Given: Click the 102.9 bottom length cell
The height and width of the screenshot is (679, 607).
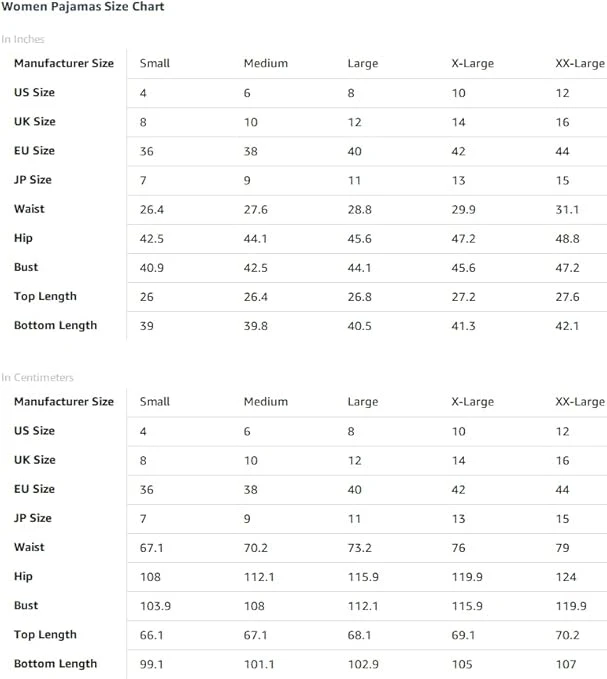Looking at the screenshot, I should pos(363,663).
